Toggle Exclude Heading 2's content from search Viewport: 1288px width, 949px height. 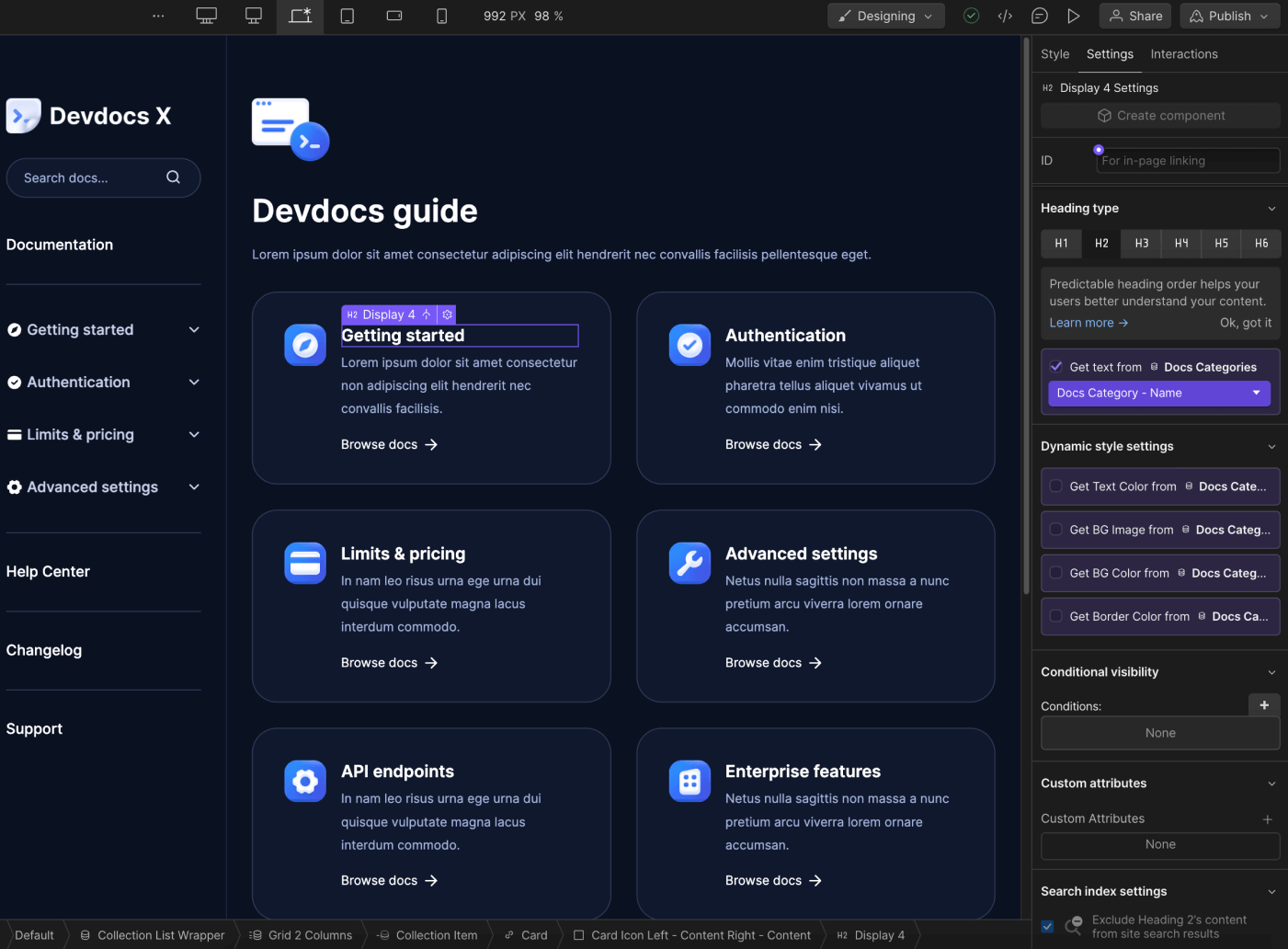point(1047,927)
